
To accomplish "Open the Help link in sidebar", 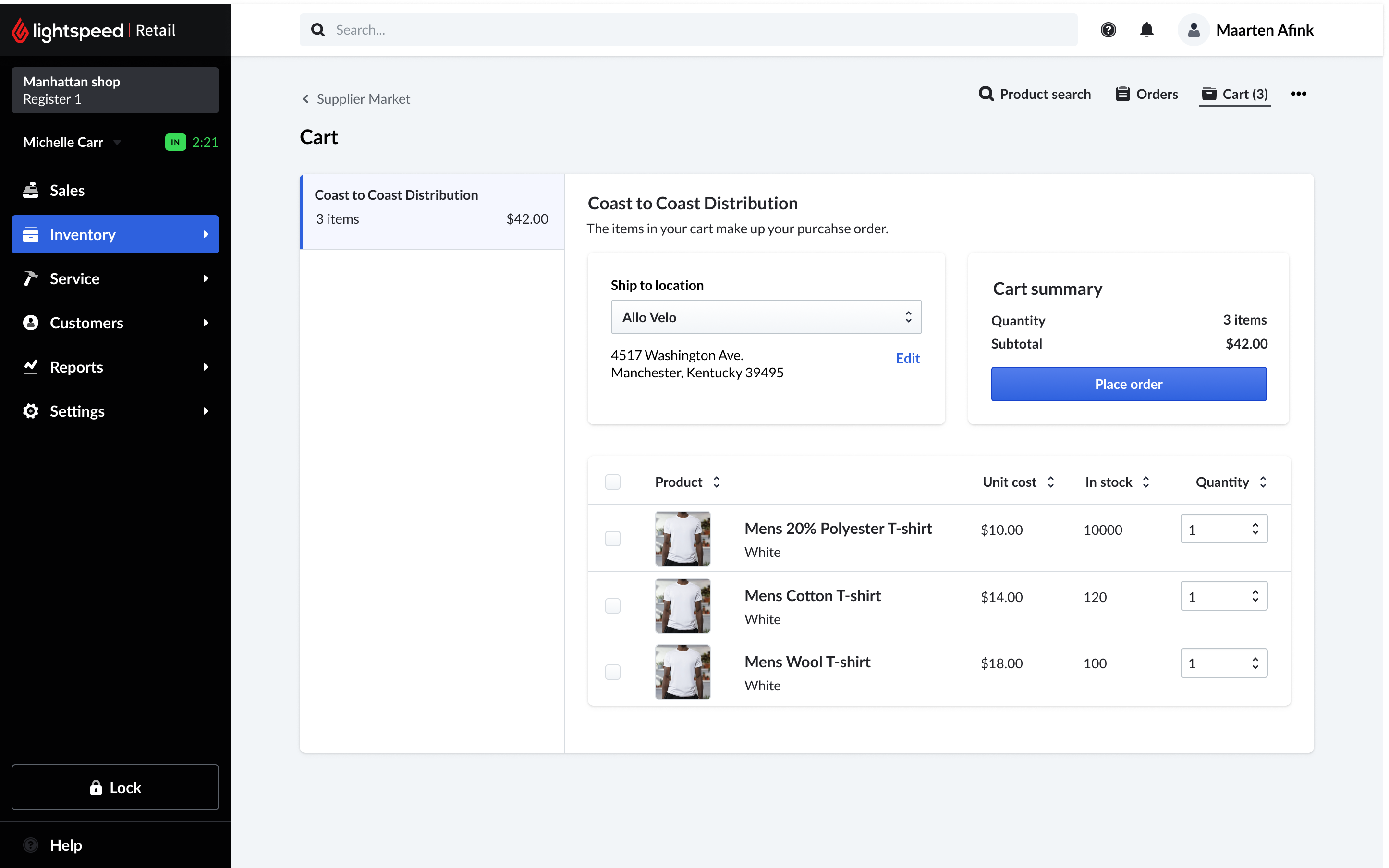I will pyautogui.click(x=65, y=845).
